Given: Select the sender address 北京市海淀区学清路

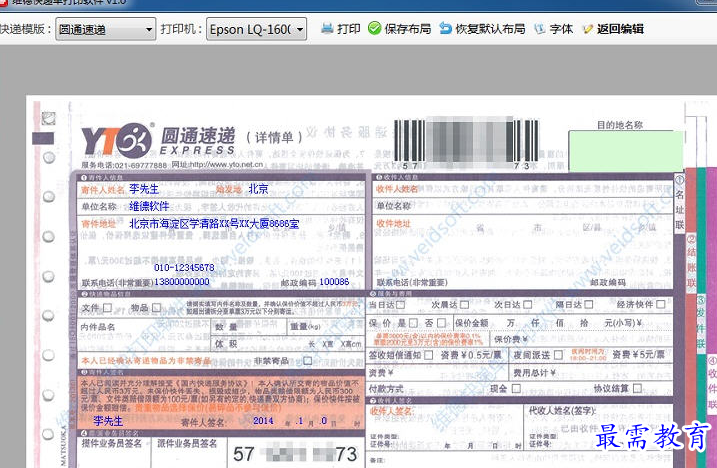Looking at the screenshot, I should point(214,224).
